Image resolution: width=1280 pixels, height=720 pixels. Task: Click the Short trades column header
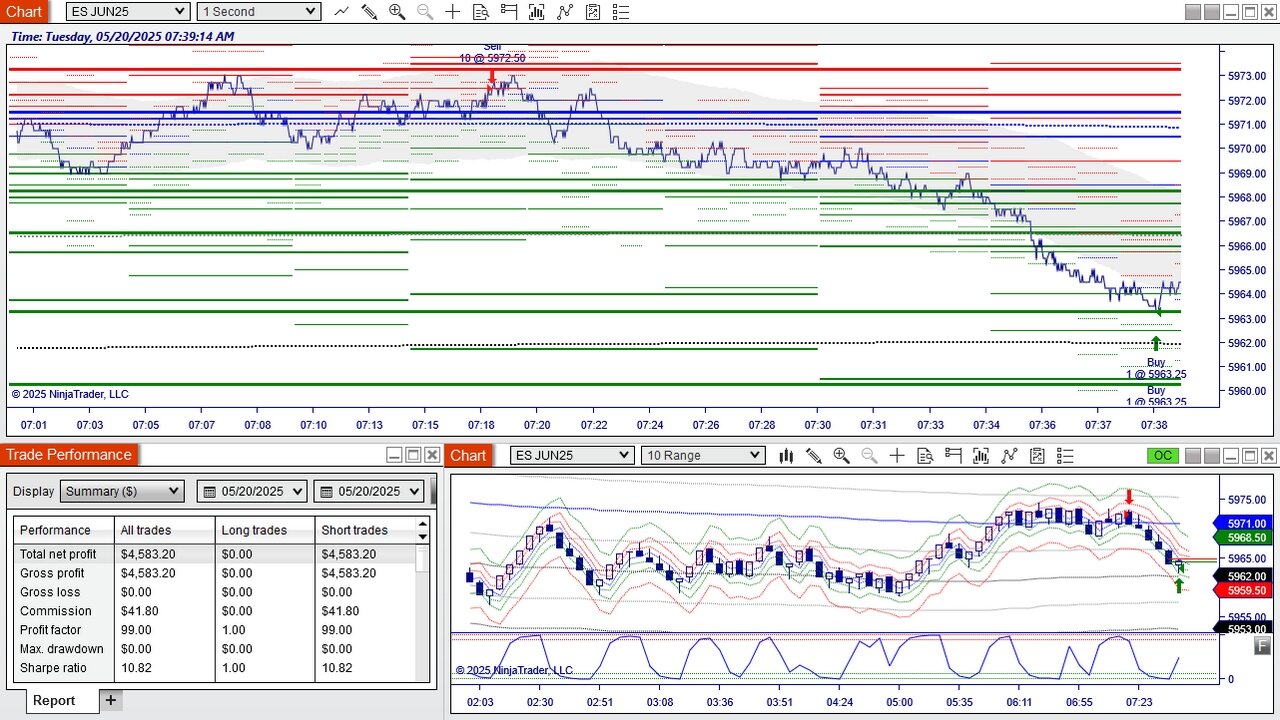pos(356,530)
